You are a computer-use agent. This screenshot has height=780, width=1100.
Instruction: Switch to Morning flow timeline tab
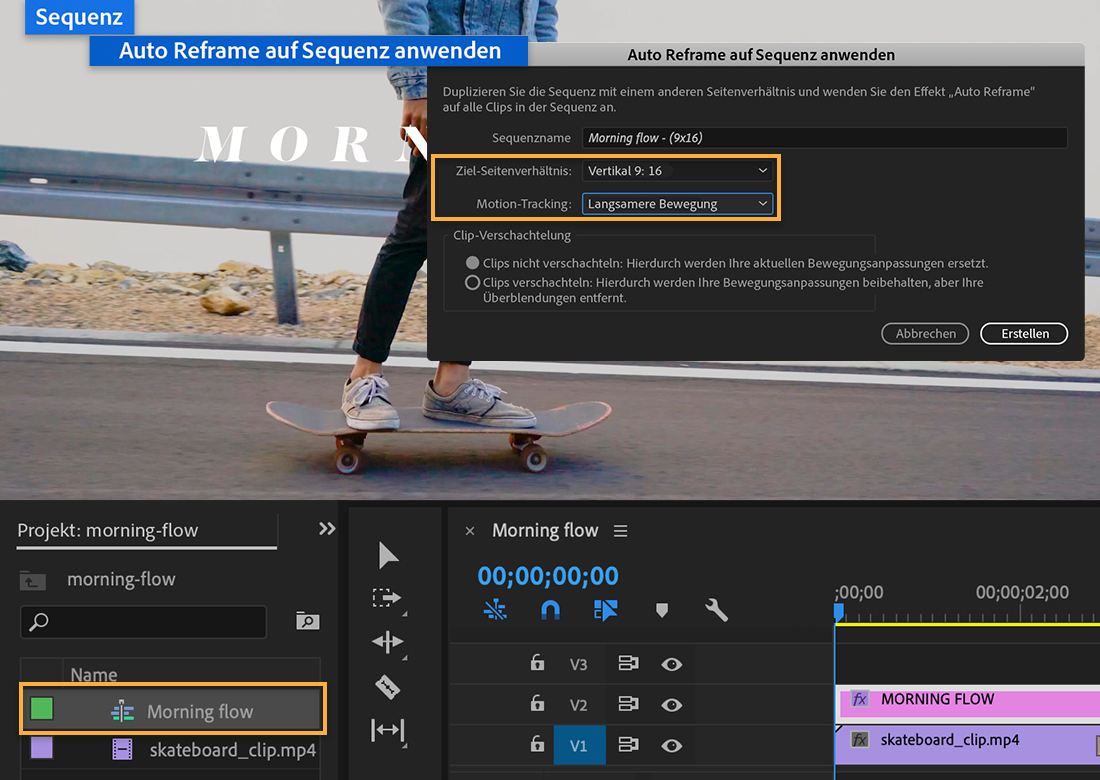click(545, 530)
